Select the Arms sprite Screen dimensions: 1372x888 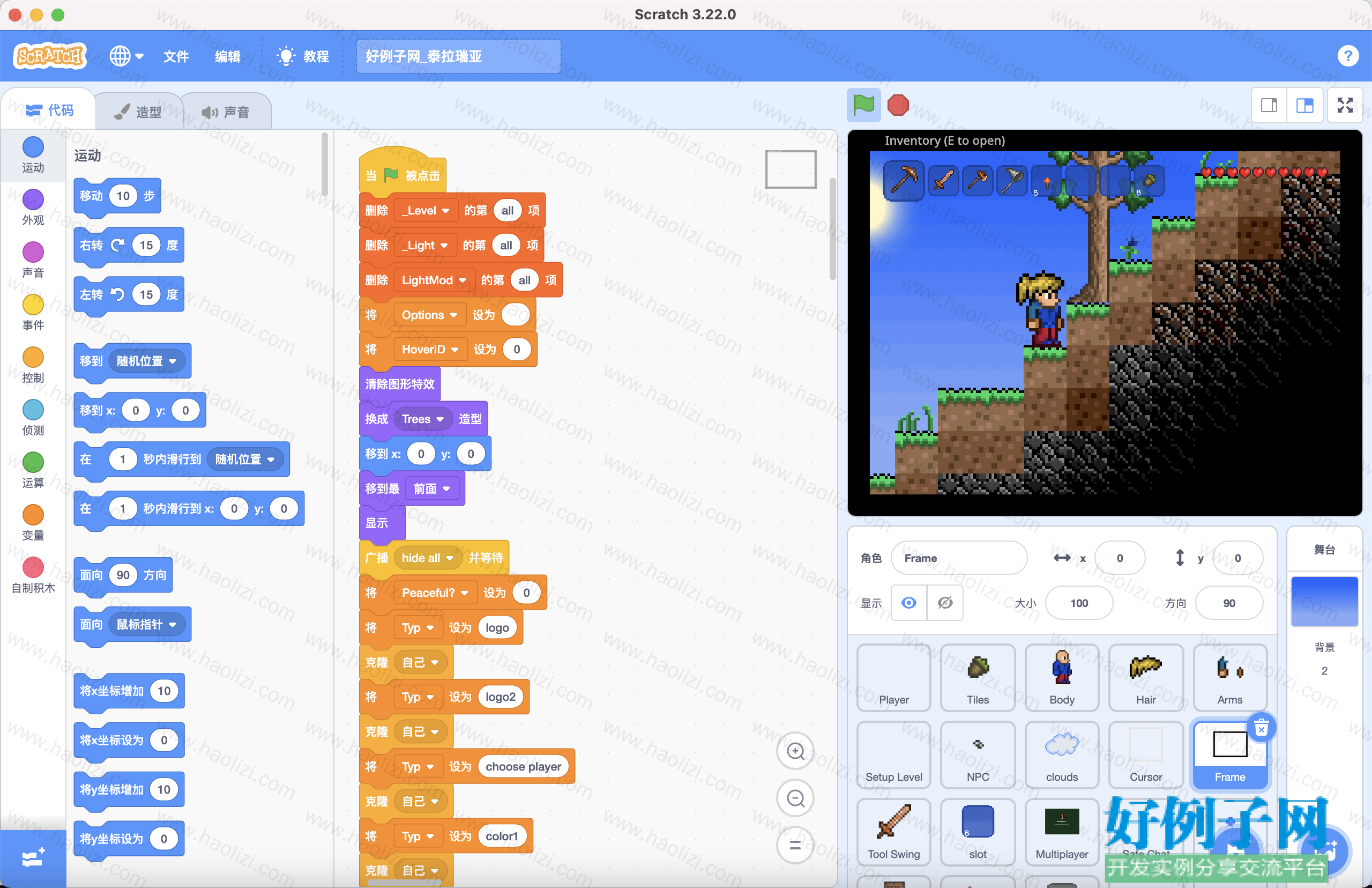tap(1231, 678)
